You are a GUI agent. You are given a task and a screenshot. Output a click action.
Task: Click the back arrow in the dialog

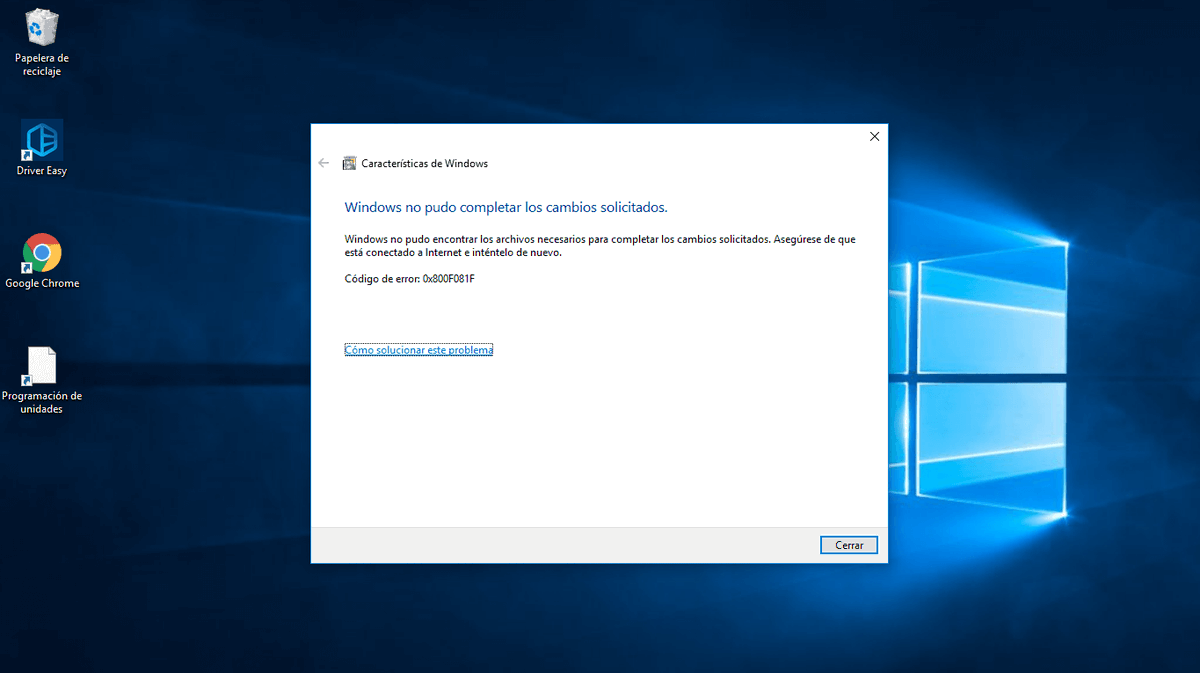pos(324,163)
